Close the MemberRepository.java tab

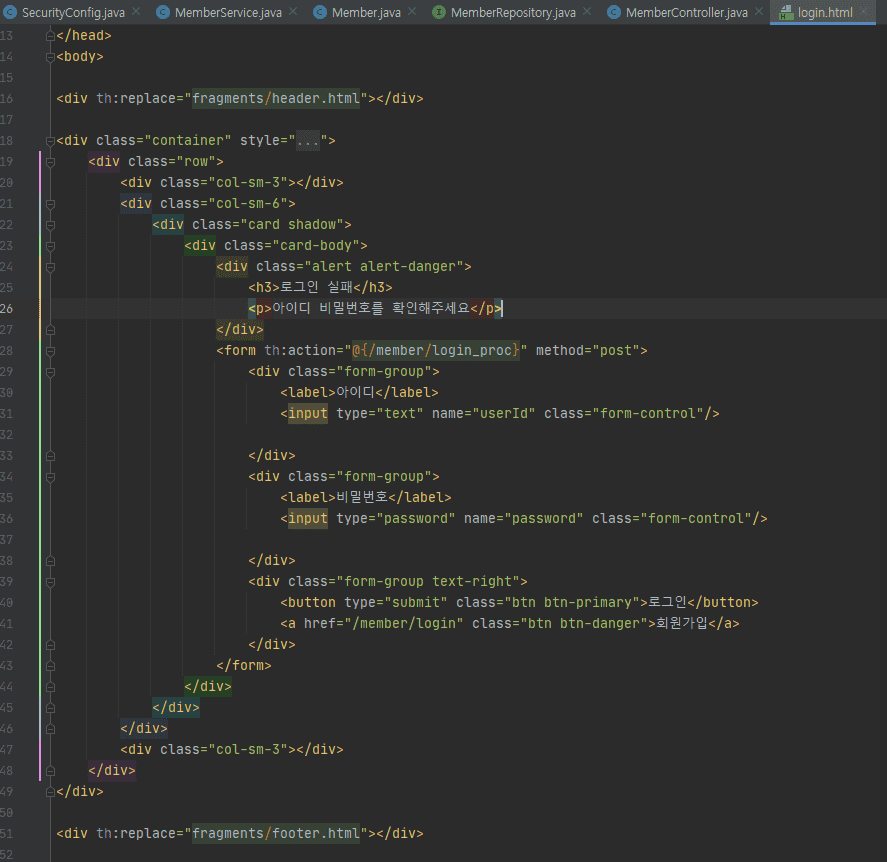(x=587, y=11)
